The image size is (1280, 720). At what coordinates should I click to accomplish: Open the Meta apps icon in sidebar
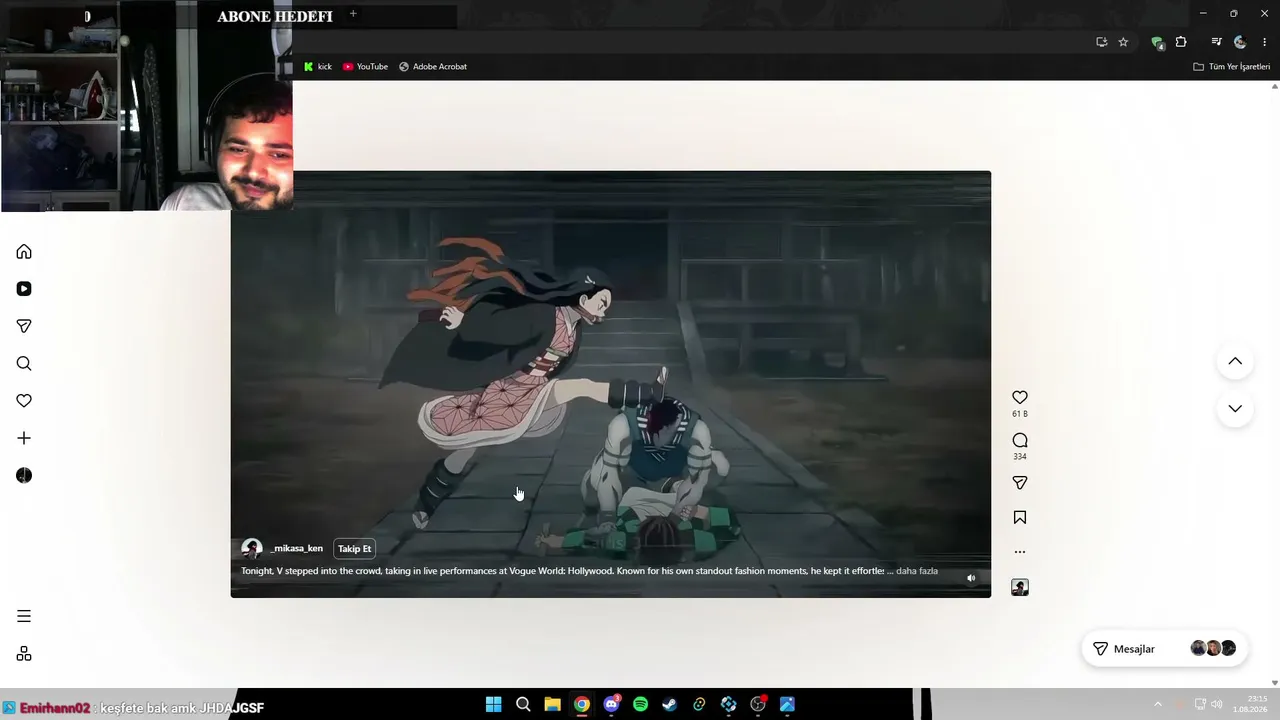pos(24,654)
